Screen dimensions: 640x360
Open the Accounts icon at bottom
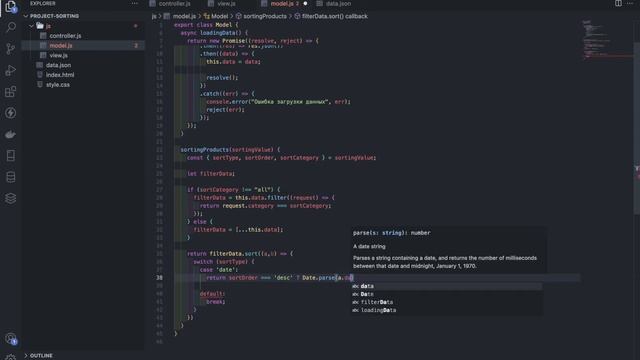pos(11,338)
